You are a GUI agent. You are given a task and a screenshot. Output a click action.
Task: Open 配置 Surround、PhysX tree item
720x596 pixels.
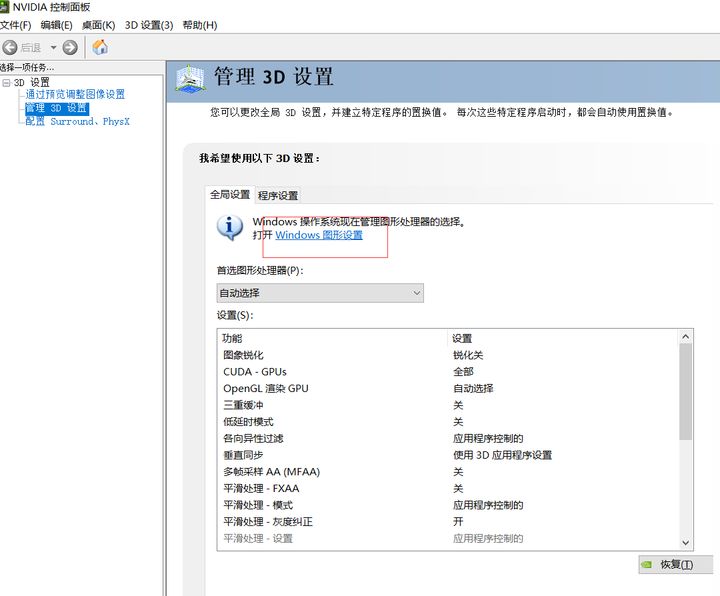77,122
